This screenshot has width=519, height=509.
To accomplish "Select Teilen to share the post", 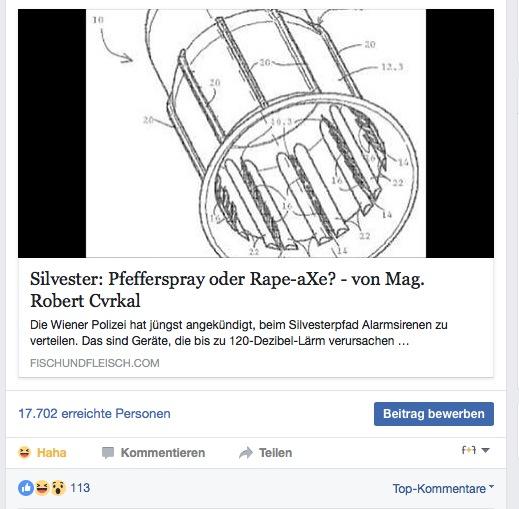I will (275, 453).
